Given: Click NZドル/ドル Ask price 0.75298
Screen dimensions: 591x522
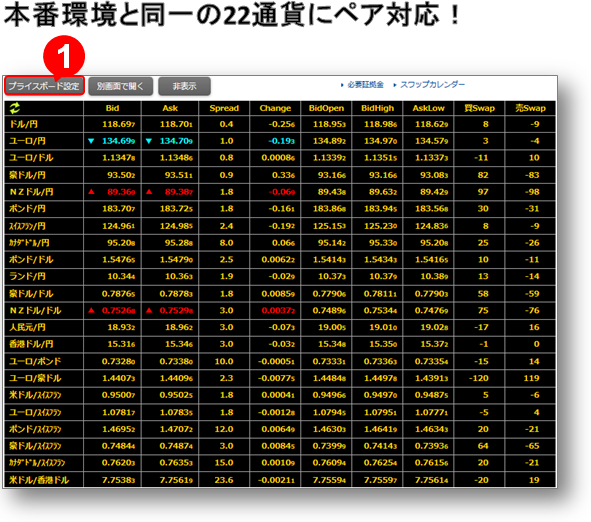Looking at the screenshot, I should [x=176, y=311].
